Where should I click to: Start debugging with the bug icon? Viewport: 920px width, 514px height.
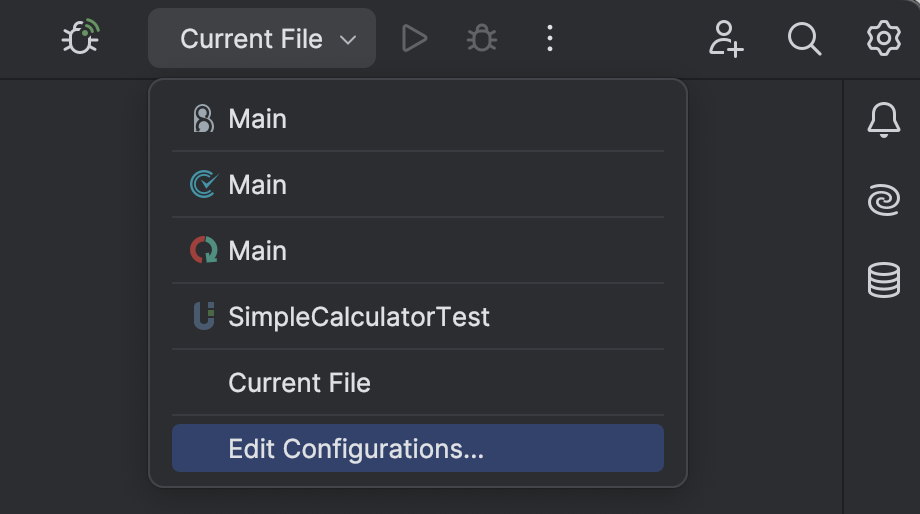click(482, 39)
